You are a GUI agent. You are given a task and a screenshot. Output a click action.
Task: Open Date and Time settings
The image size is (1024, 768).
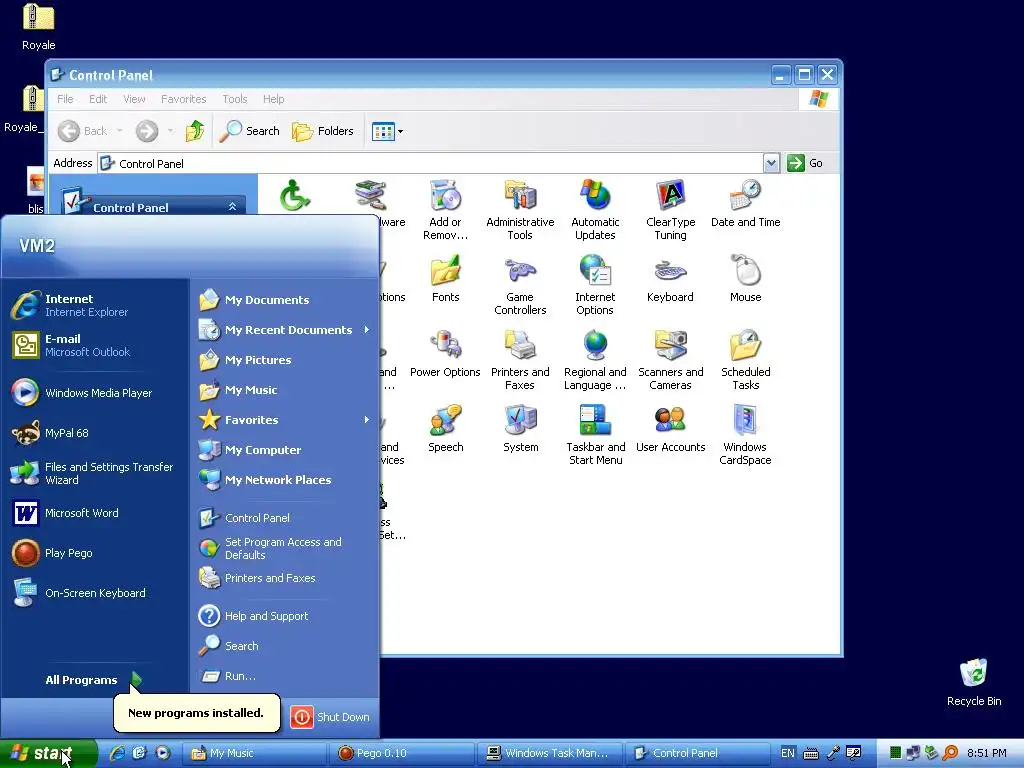tap(745, 203)
